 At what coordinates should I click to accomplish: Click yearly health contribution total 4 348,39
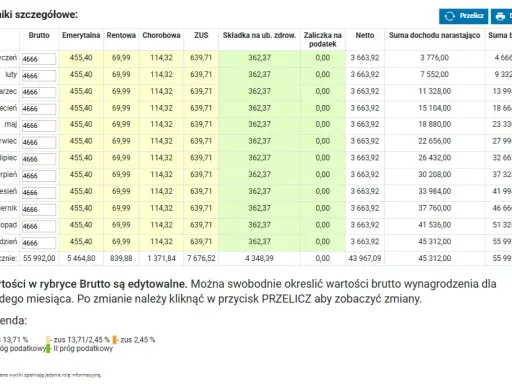pos(259,258)
